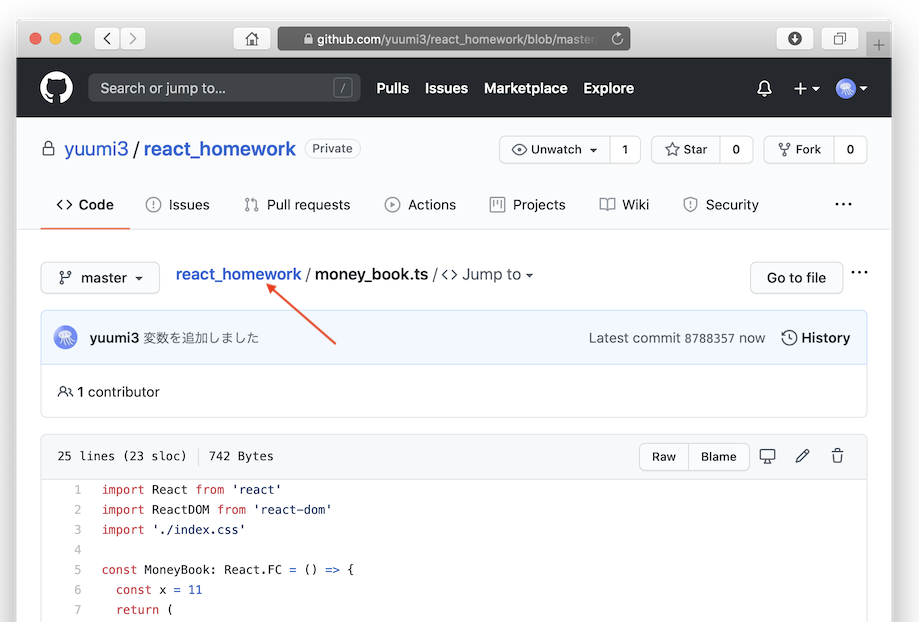Open Explore in the top navigation
The width and height of the screenshot is (919, 622).
coord(608,89)
